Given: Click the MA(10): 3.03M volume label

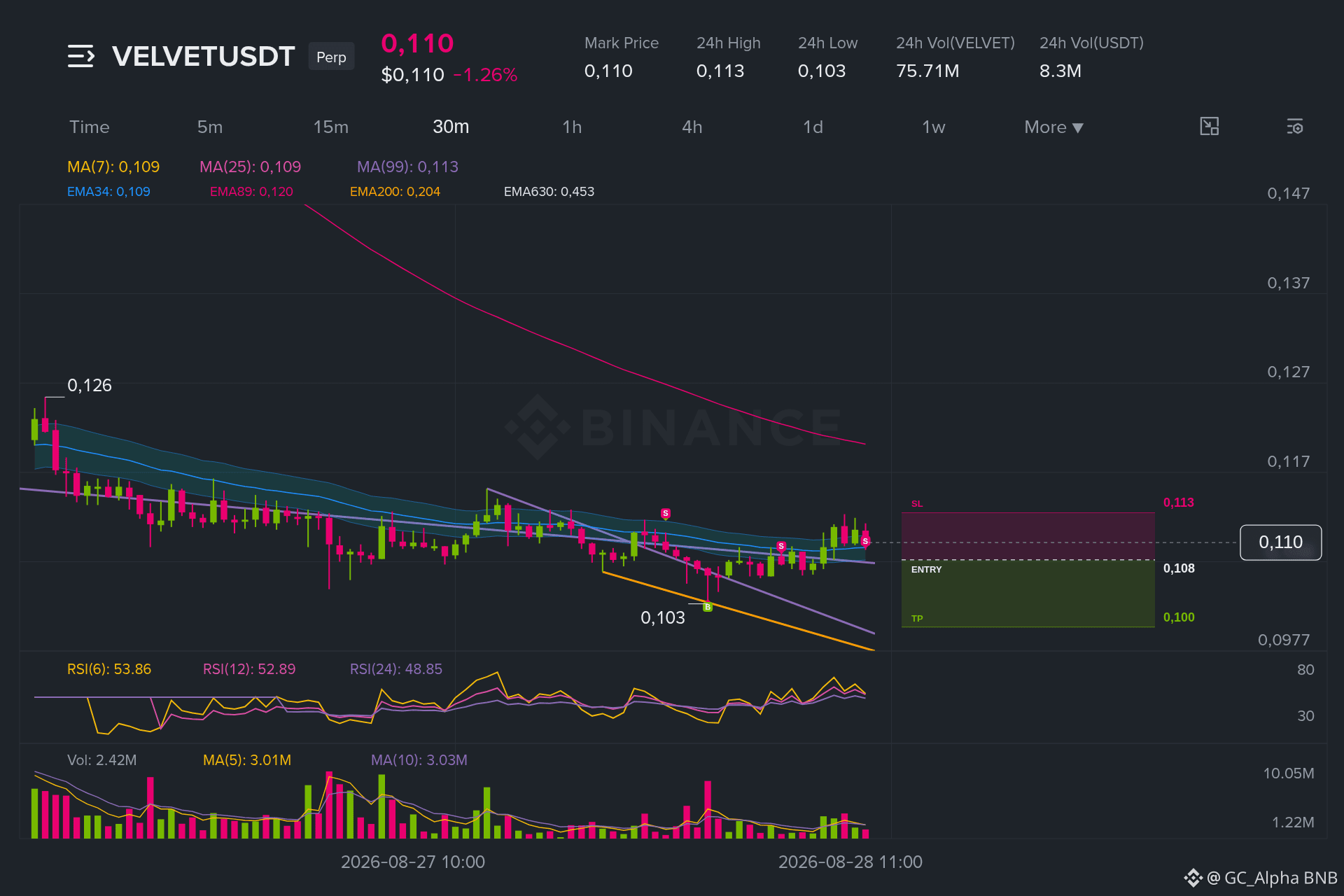Looking at the screenshot, I should (419, 760).
